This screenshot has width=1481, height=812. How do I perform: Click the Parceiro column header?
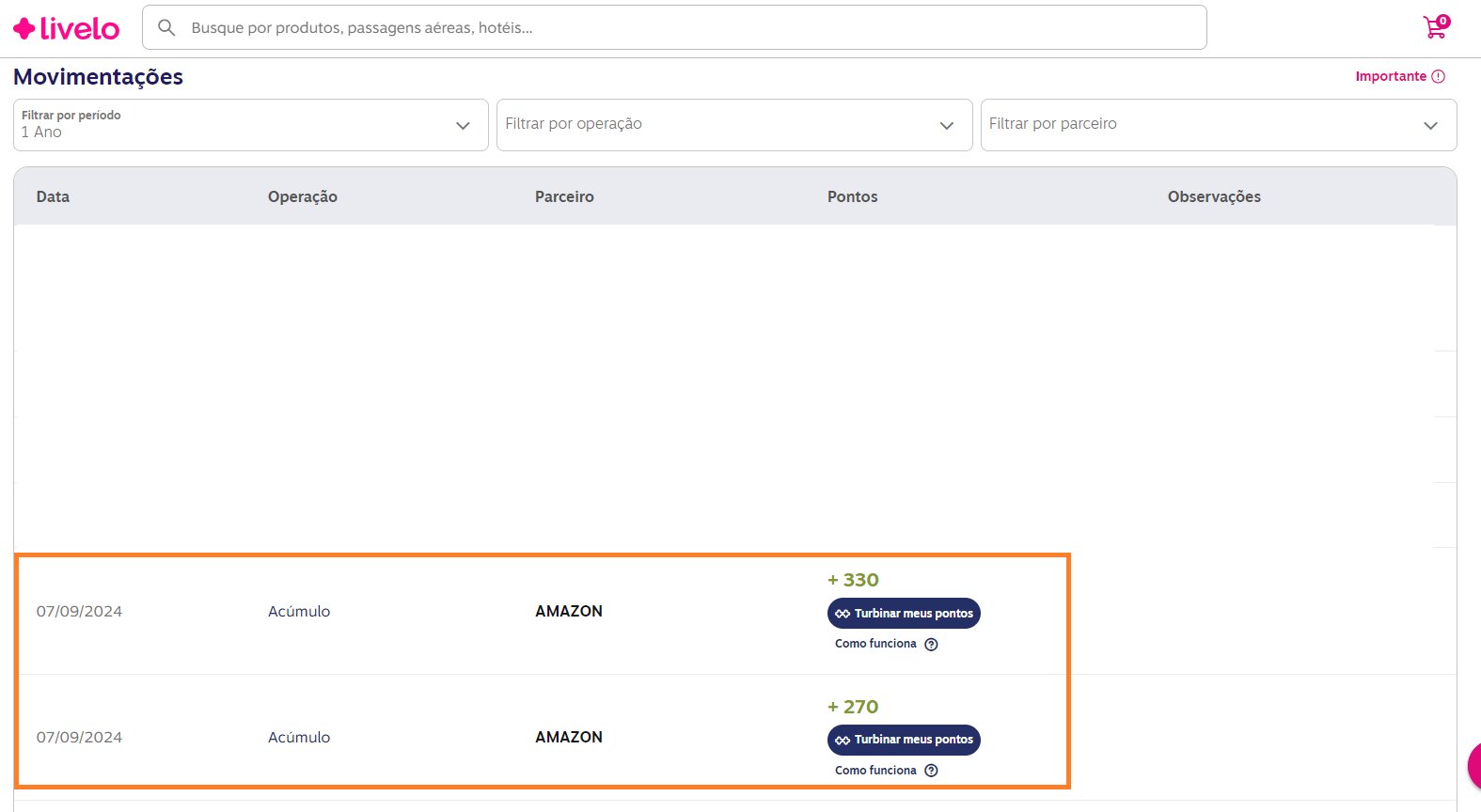point(564,196)
